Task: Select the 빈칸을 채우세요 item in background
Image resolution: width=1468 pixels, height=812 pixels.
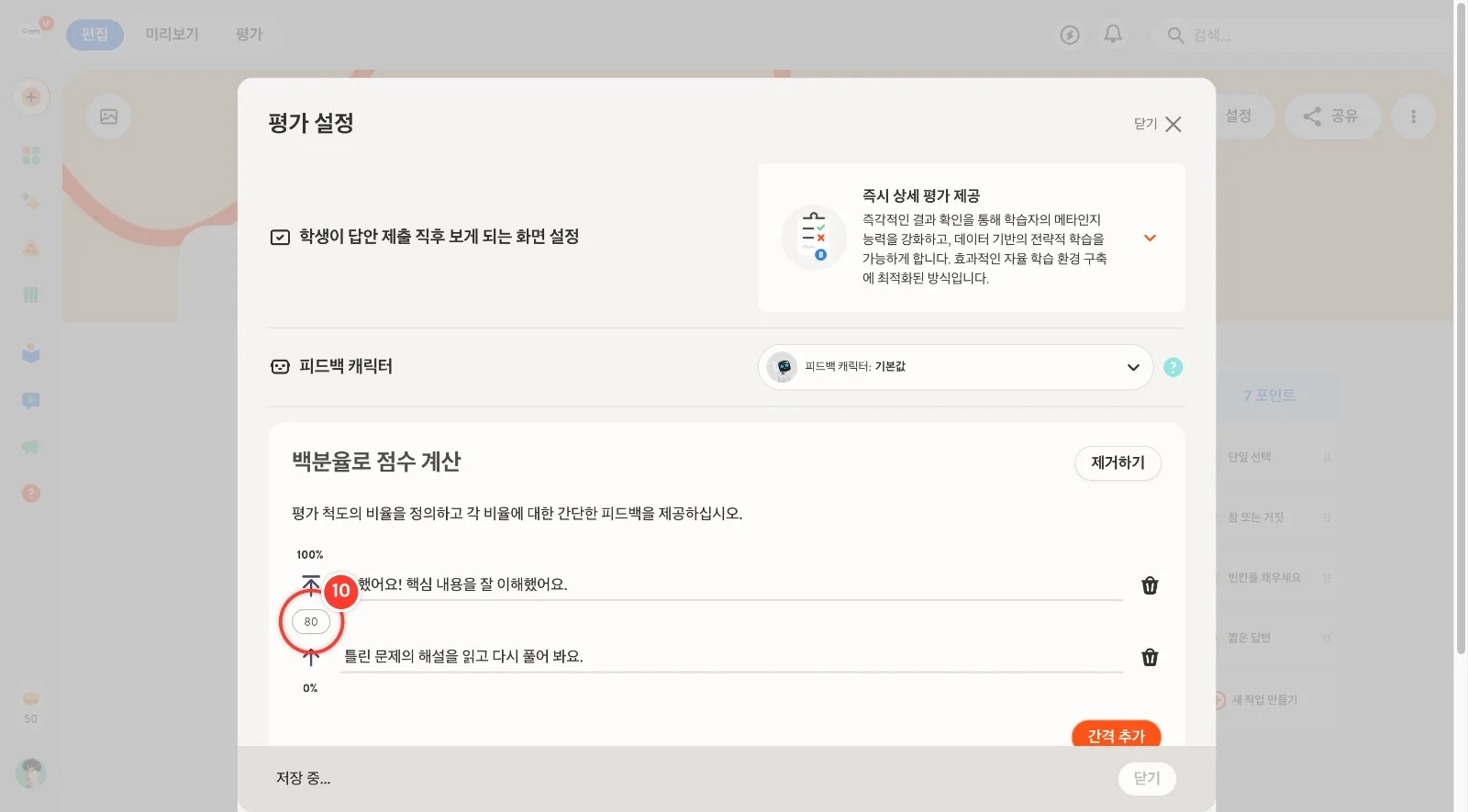Action: [x=1264, y=578]
